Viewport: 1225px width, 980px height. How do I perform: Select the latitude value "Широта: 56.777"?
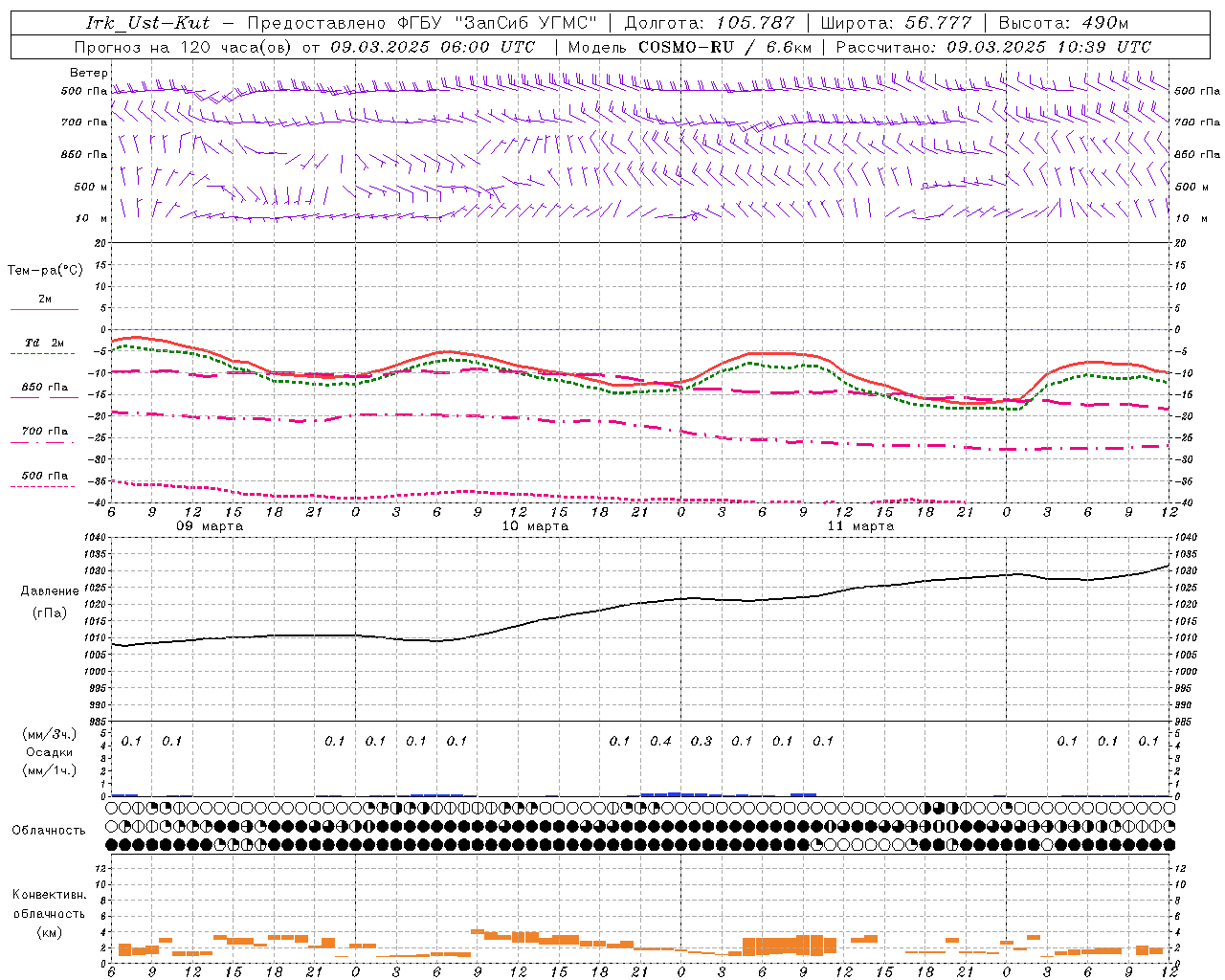(x=896, y=23)
